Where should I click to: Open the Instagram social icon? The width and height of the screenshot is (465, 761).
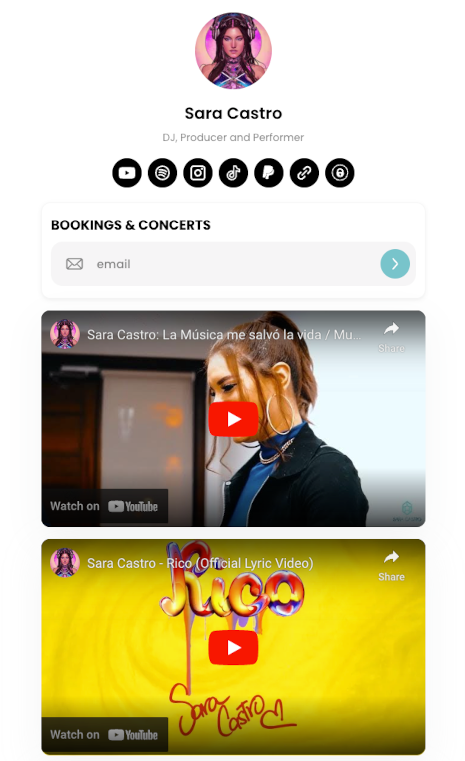(198, 173)
